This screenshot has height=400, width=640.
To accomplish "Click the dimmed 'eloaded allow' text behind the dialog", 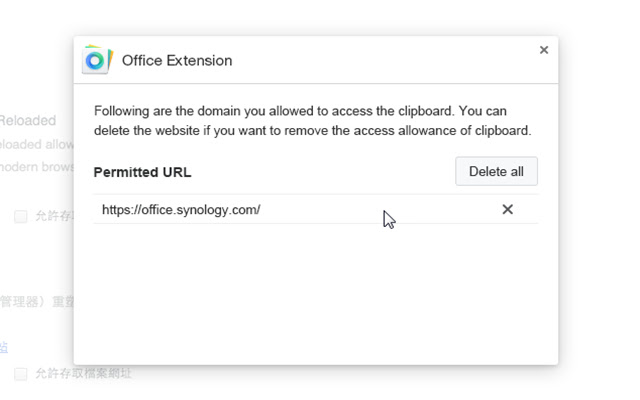I will (36, 144).
